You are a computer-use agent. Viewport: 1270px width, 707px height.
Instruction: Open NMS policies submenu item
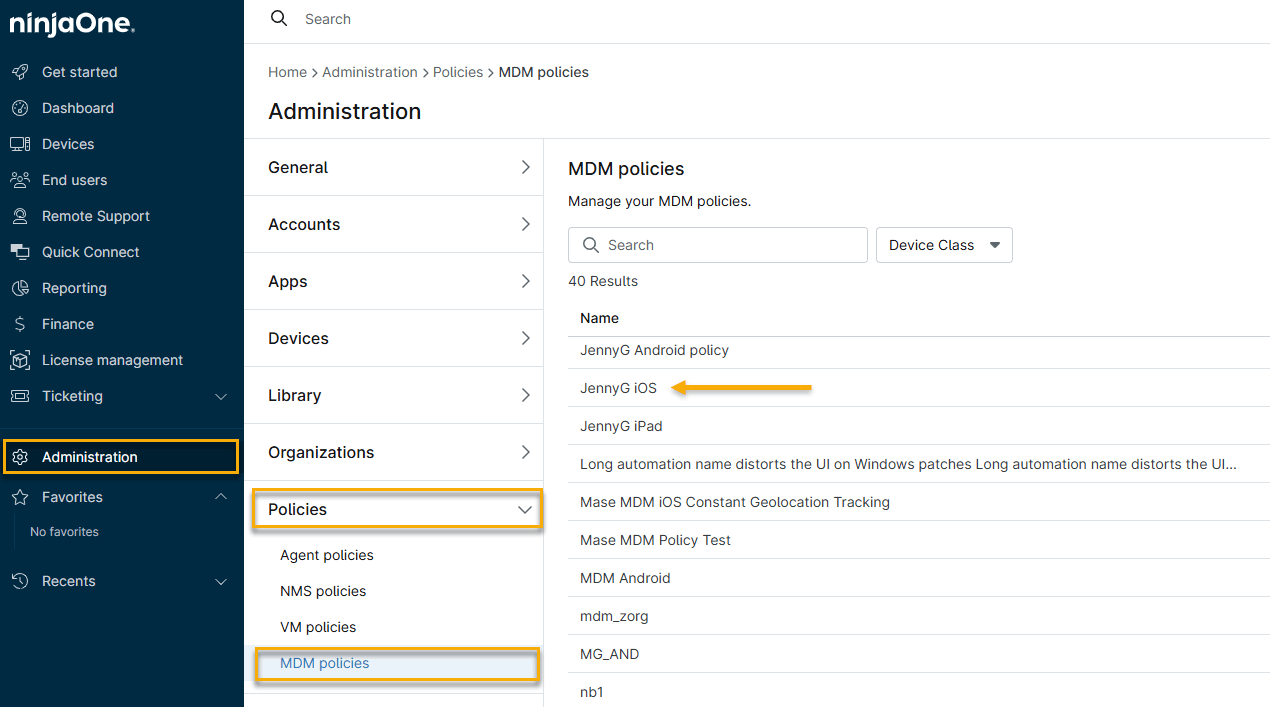(322, 591)
